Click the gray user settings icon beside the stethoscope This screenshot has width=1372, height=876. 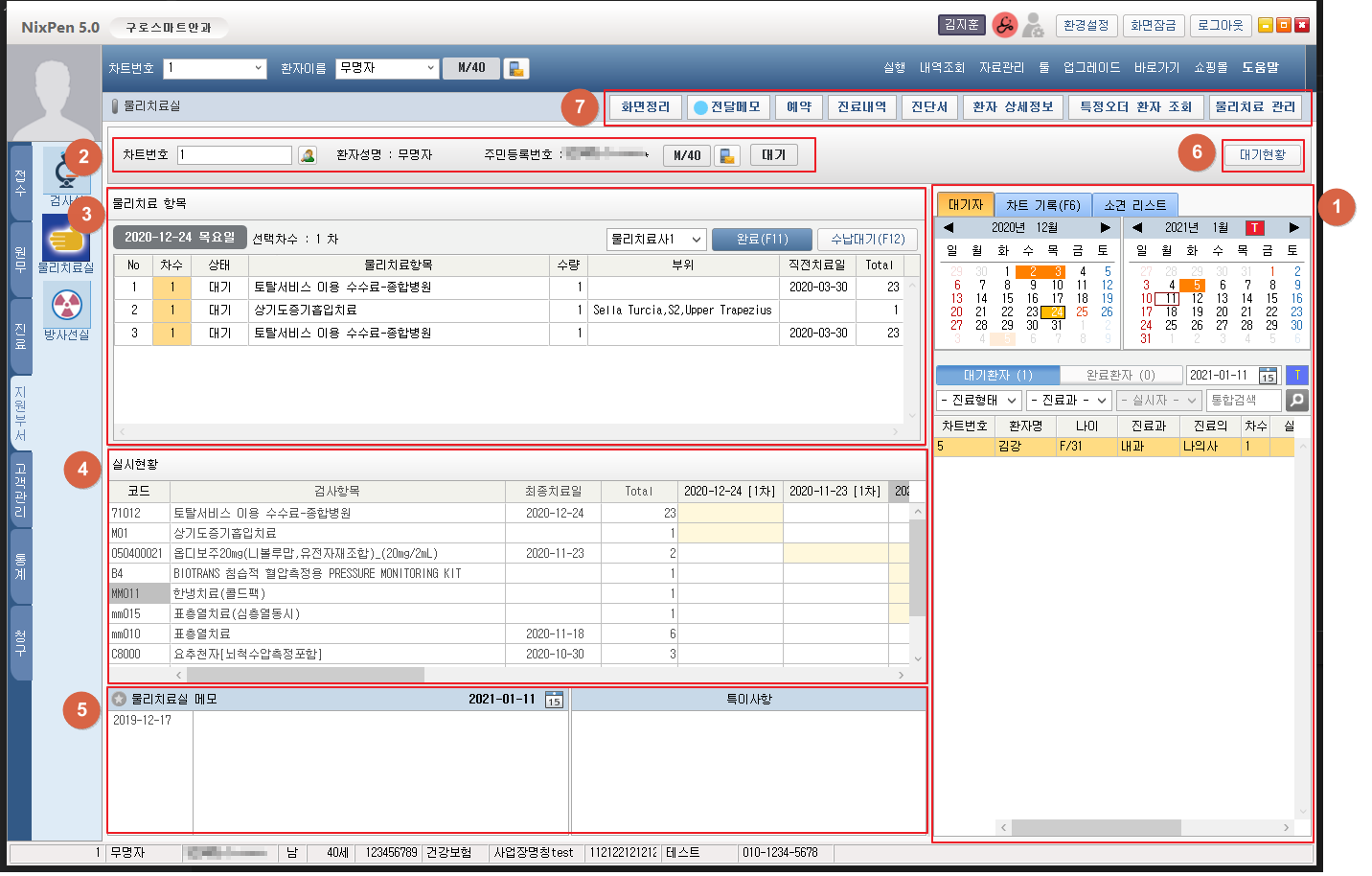pyautogui.click(x=1033, y=26)
